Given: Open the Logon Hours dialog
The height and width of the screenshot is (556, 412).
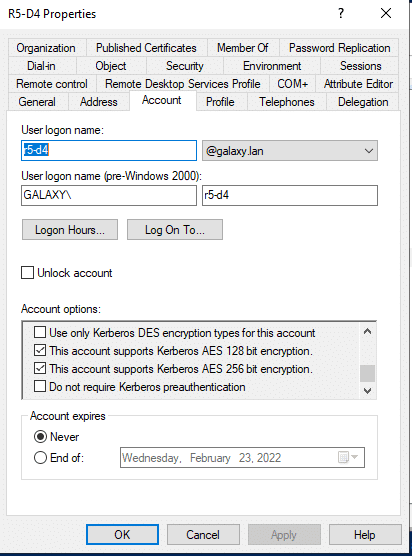Looking at the screenshot, I should (x=70, y=230).
